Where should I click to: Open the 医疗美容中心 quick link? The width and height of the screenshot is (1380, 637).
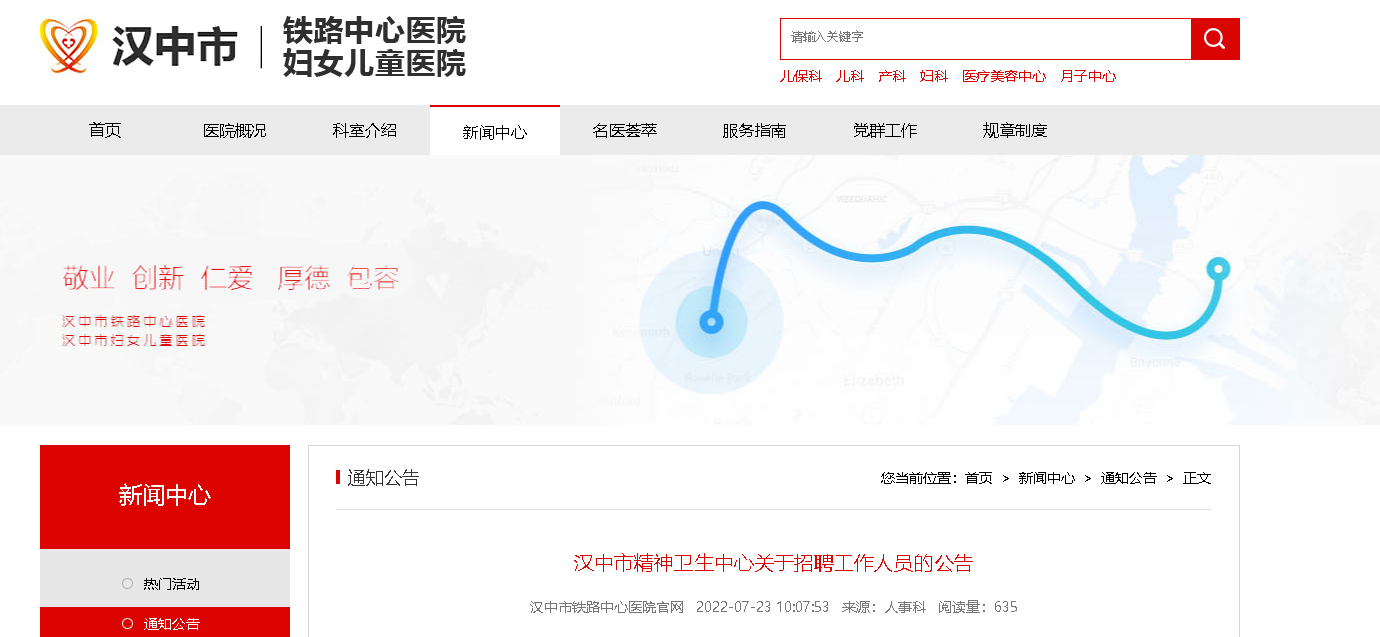(1004, 76)
